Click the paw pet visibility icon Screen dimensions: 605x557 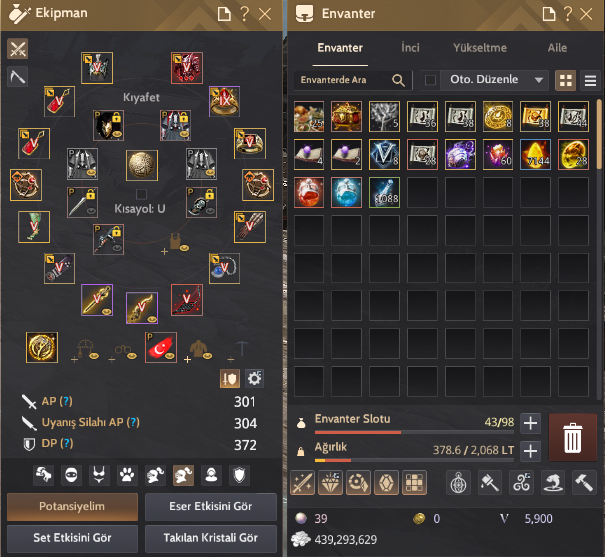coord(127,475)
